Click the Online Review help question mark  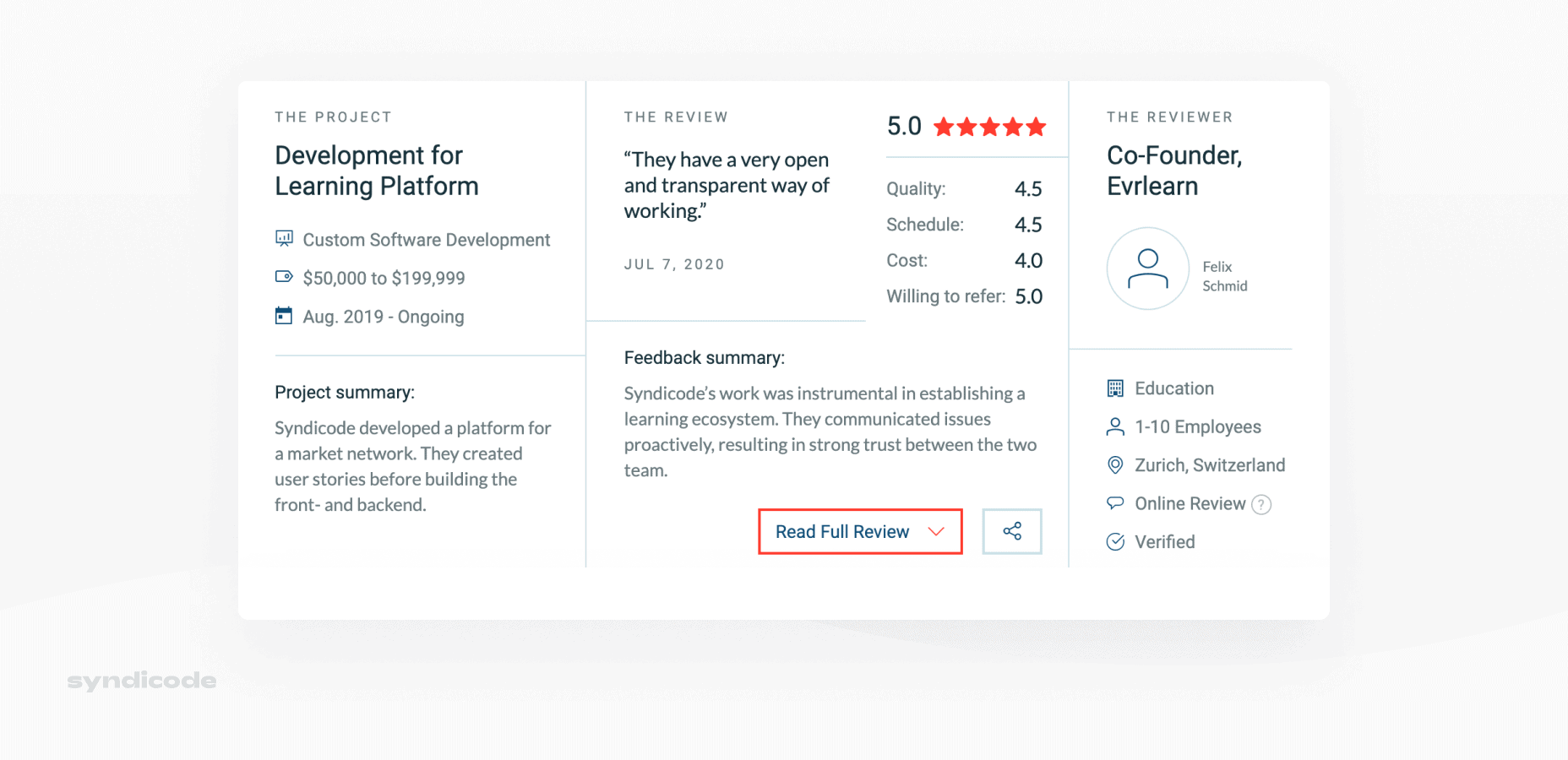pos(1261,504)
